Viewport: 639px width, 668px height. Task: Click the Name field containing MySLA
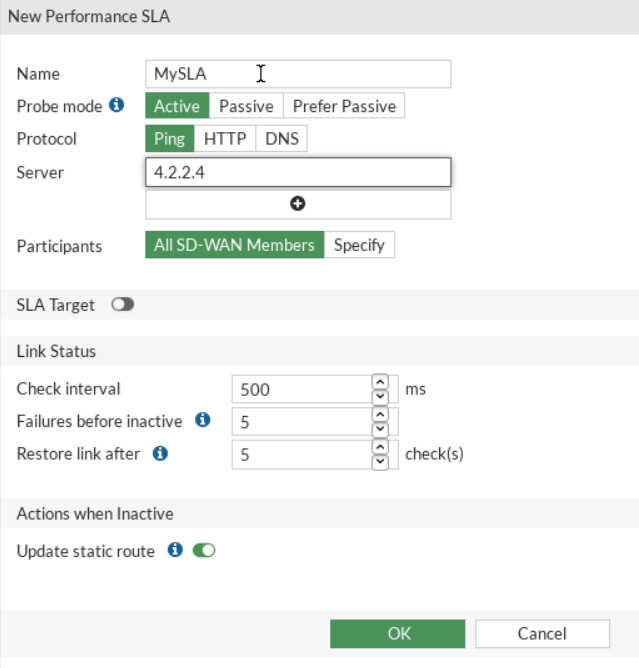(x=298, y=74)
